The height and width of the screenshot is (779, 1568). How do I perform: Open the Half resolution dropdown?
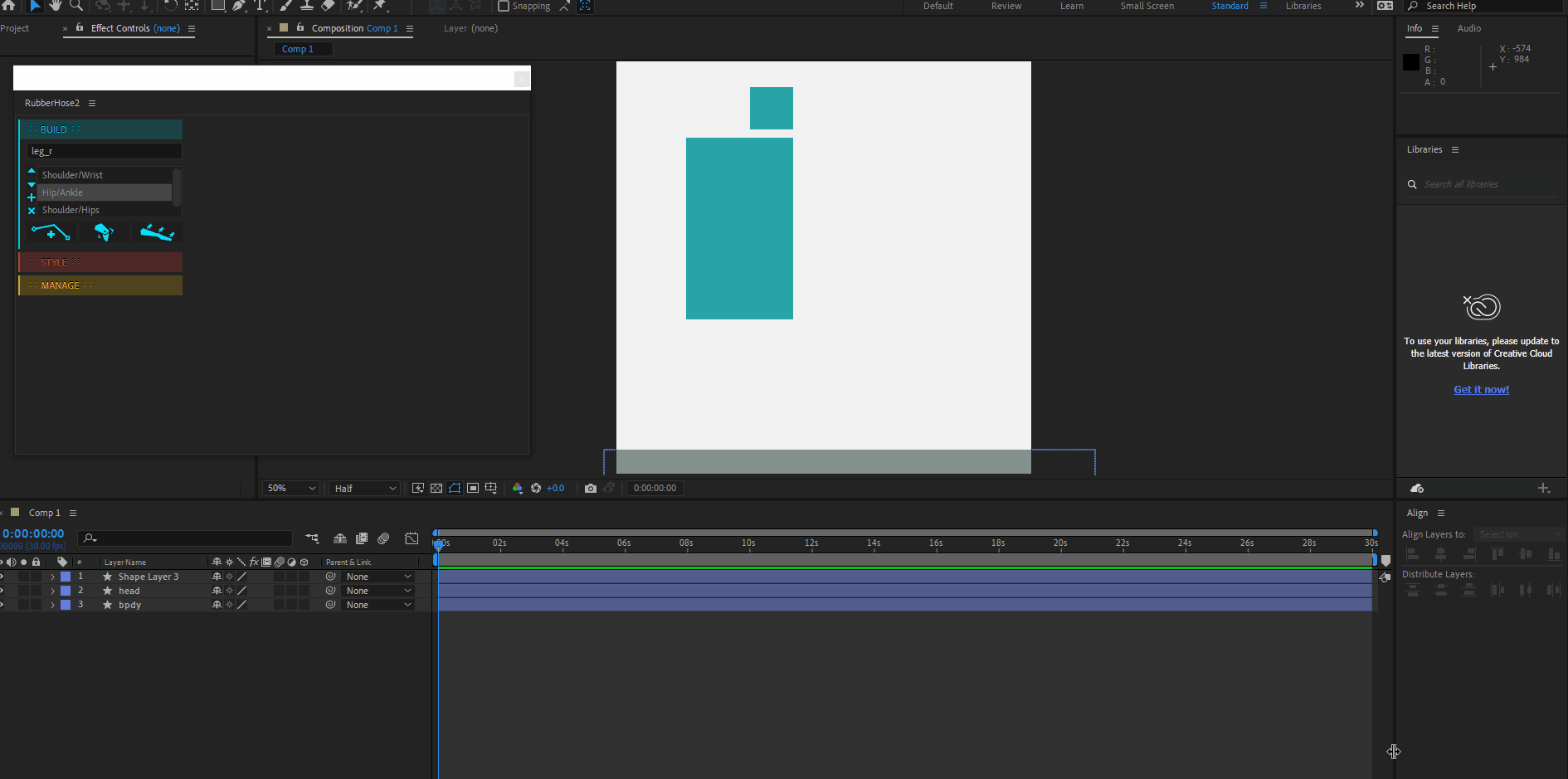pos(364,488)
